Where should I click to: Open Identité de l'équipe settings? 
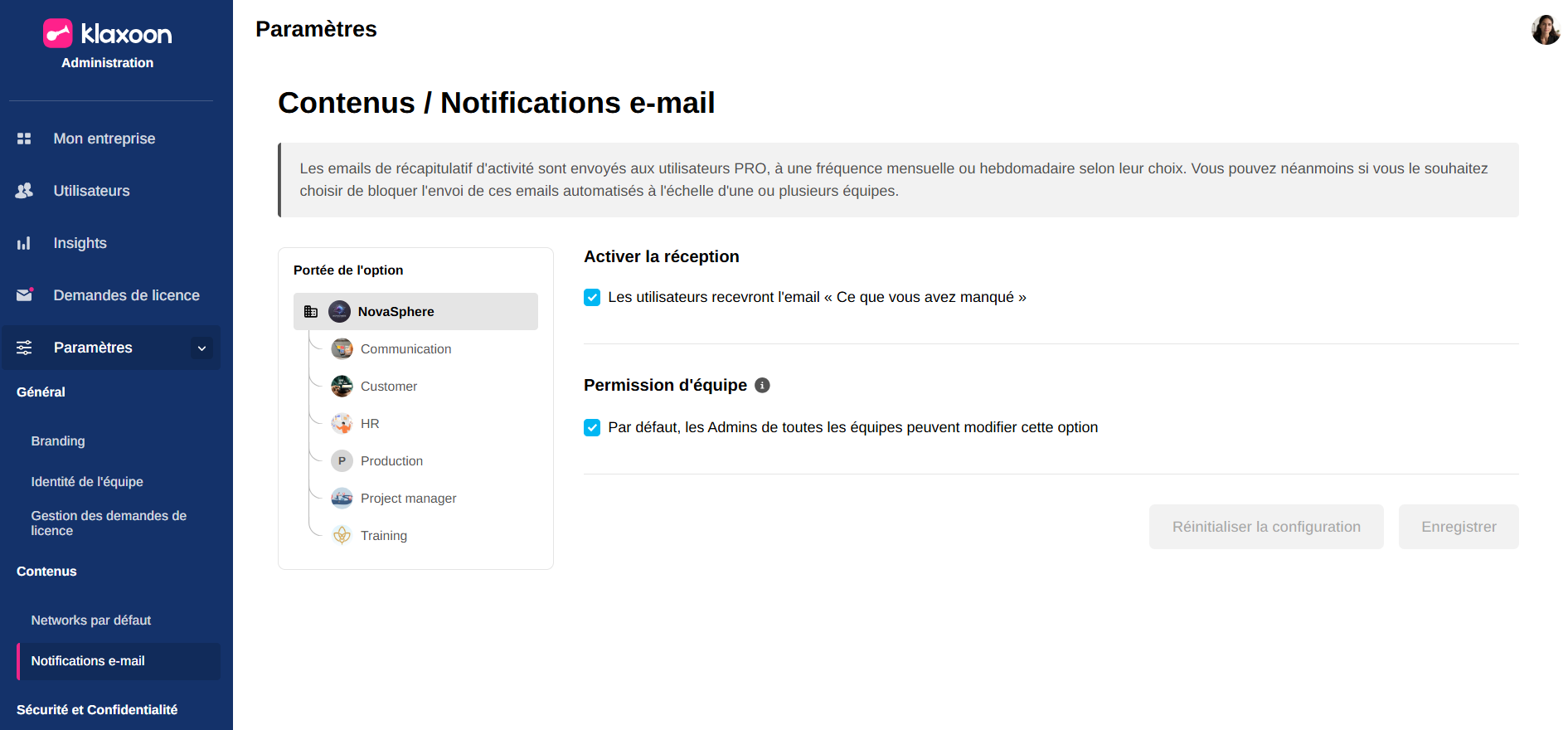tap(87, 482)
